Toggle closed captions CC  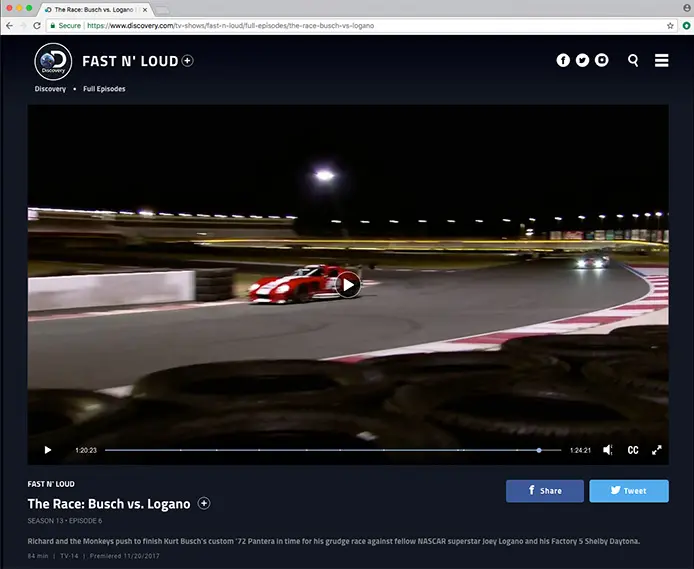point(633,450)
